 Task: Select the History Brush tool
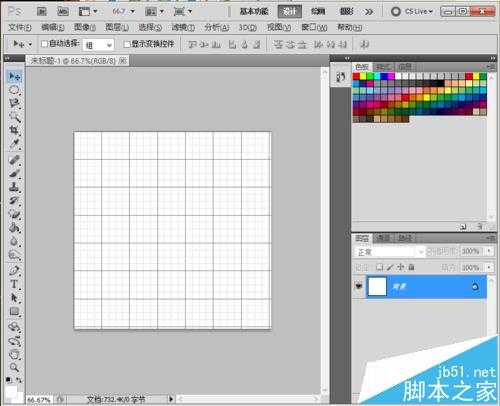14,201
